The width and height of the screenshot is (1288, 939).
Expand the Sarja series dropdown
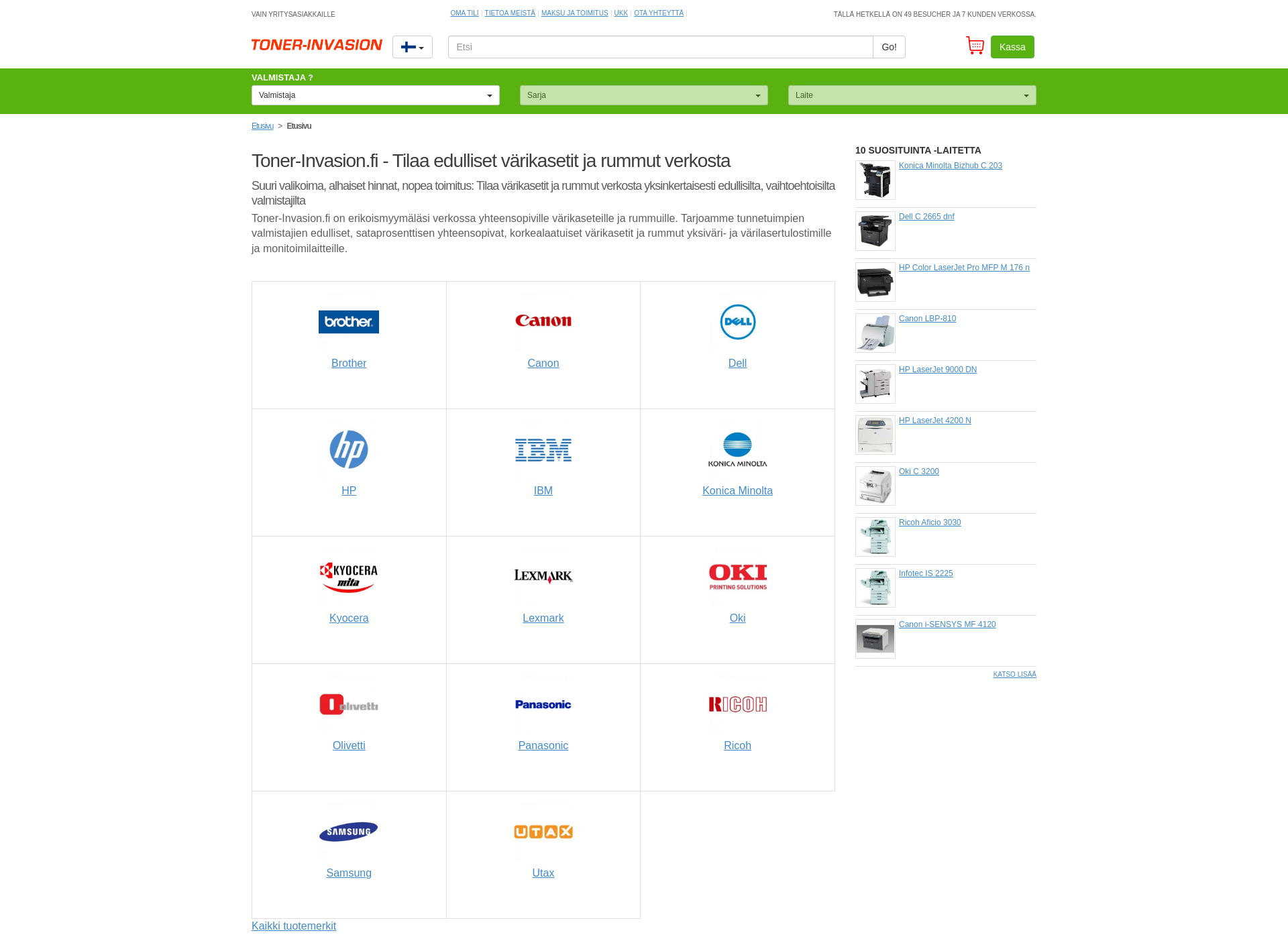644,95
